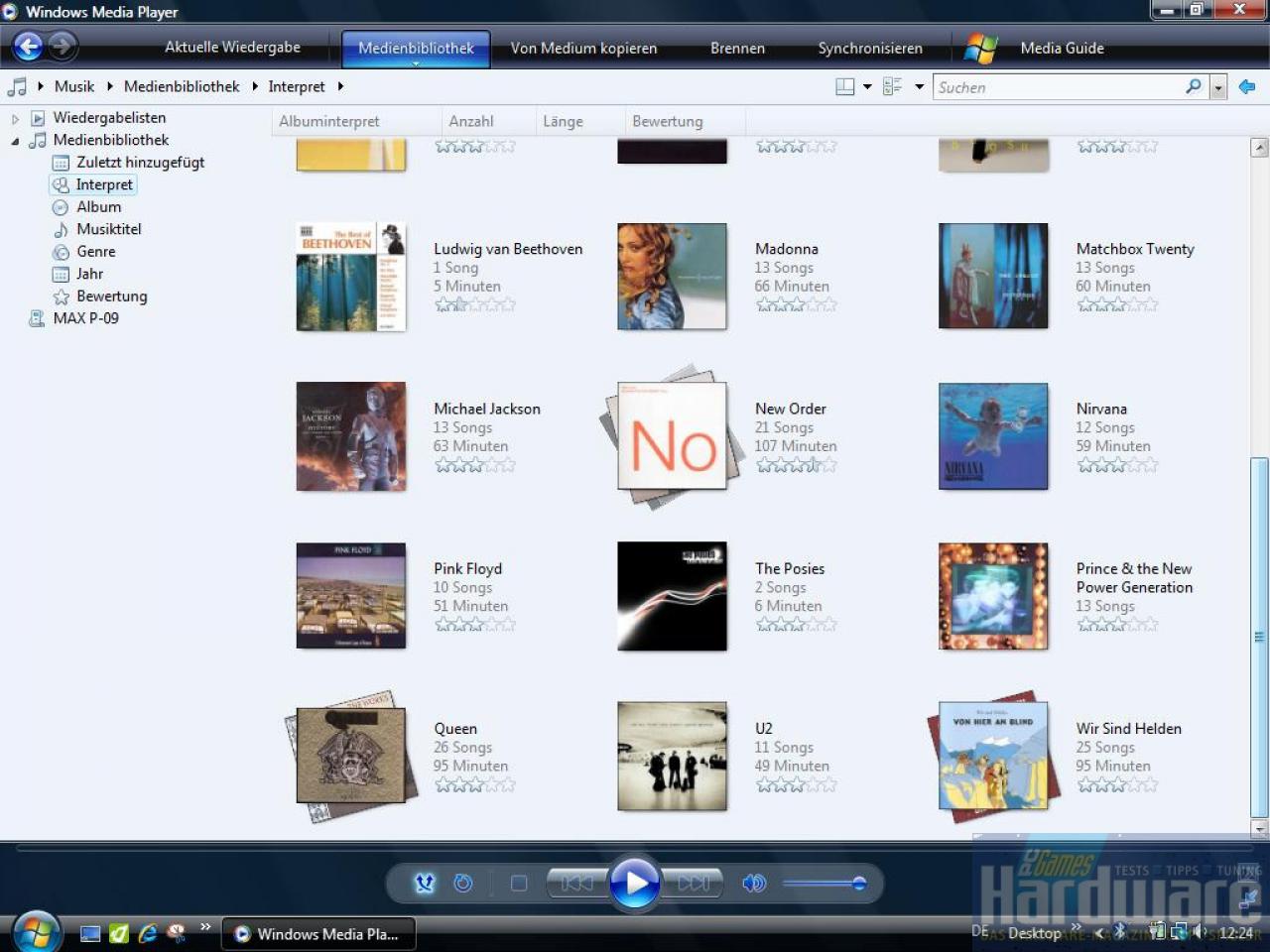Open the Media Guide tab
Image resolution: width=1270 pixels, height=952 pixels.
tap(1062, 48)
